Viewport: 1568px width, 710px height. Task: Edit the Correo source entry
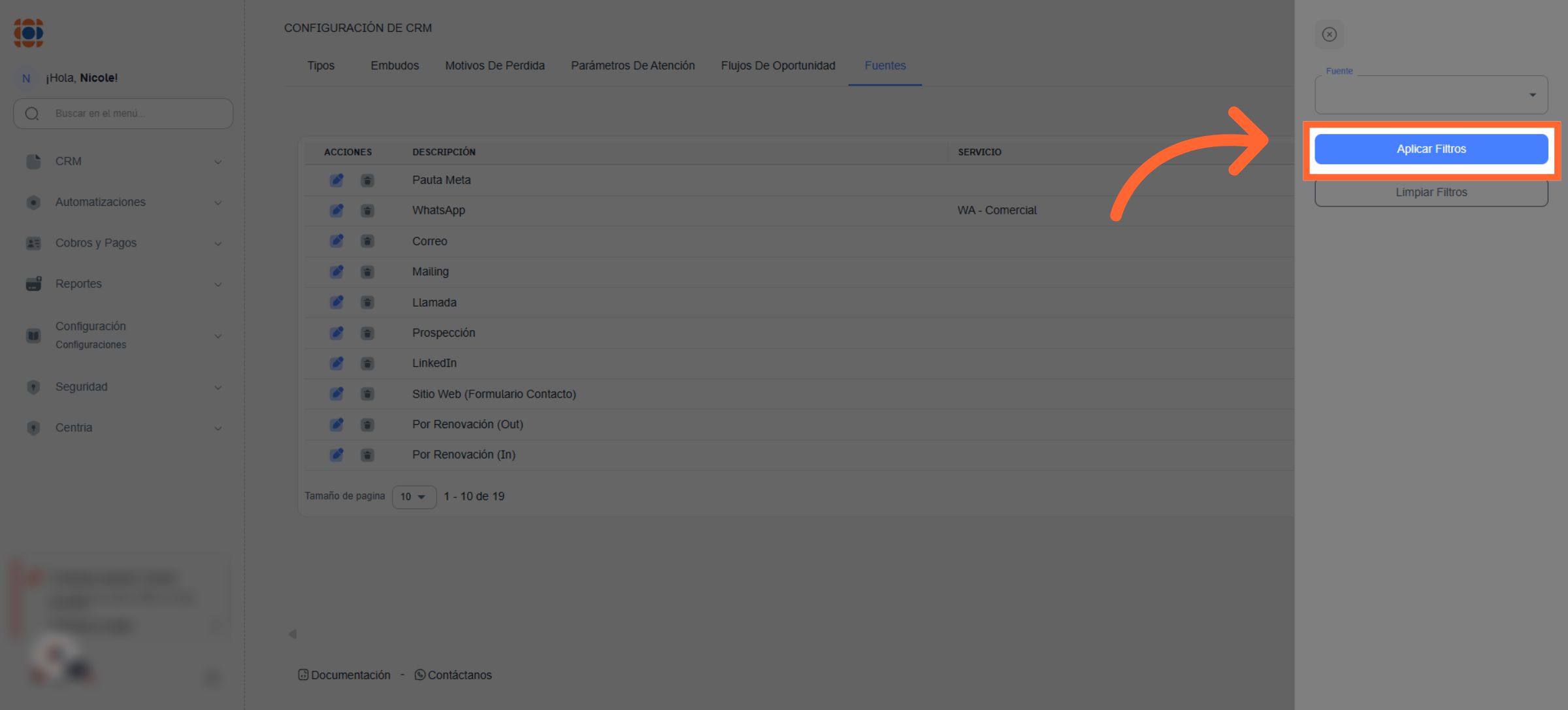(336, 241)
